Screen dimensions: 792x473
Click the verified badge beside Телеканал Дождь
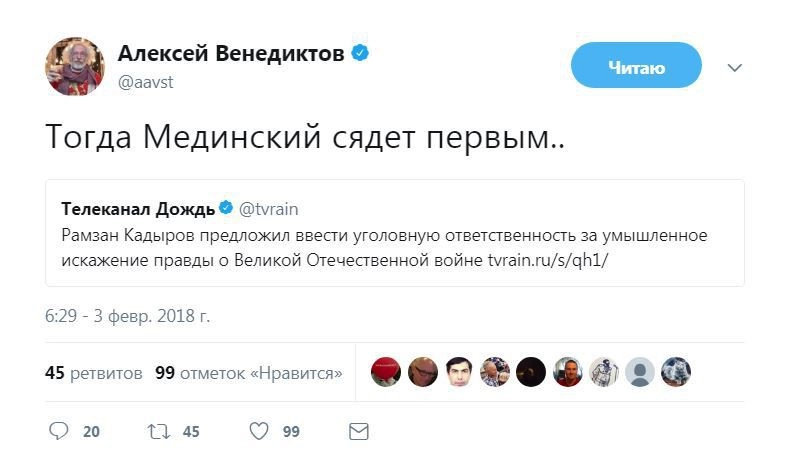click(227, 208)
